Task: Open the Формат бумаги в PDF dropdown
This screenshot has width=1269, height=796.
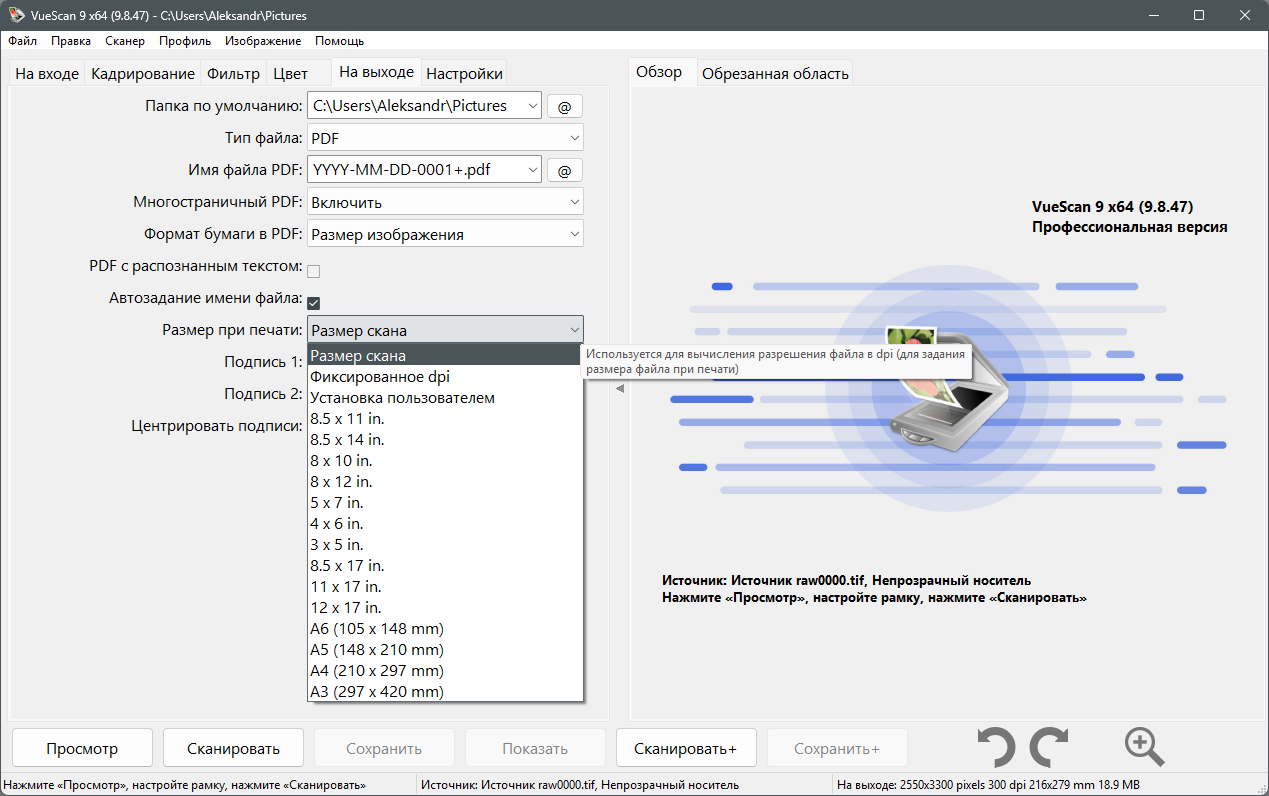Action: point(445,234)
